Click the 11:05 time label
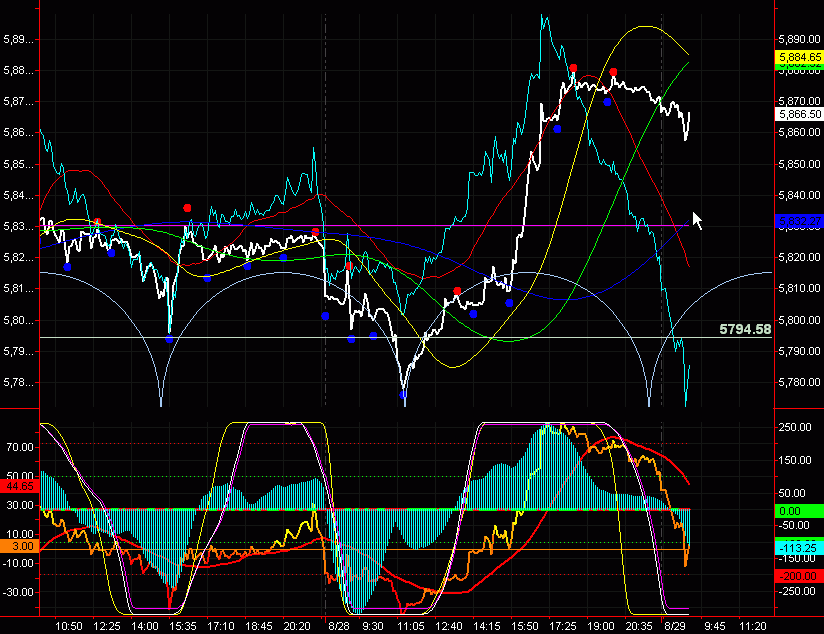This screenshot has height=634, width=824. click(x=410, y=626)
